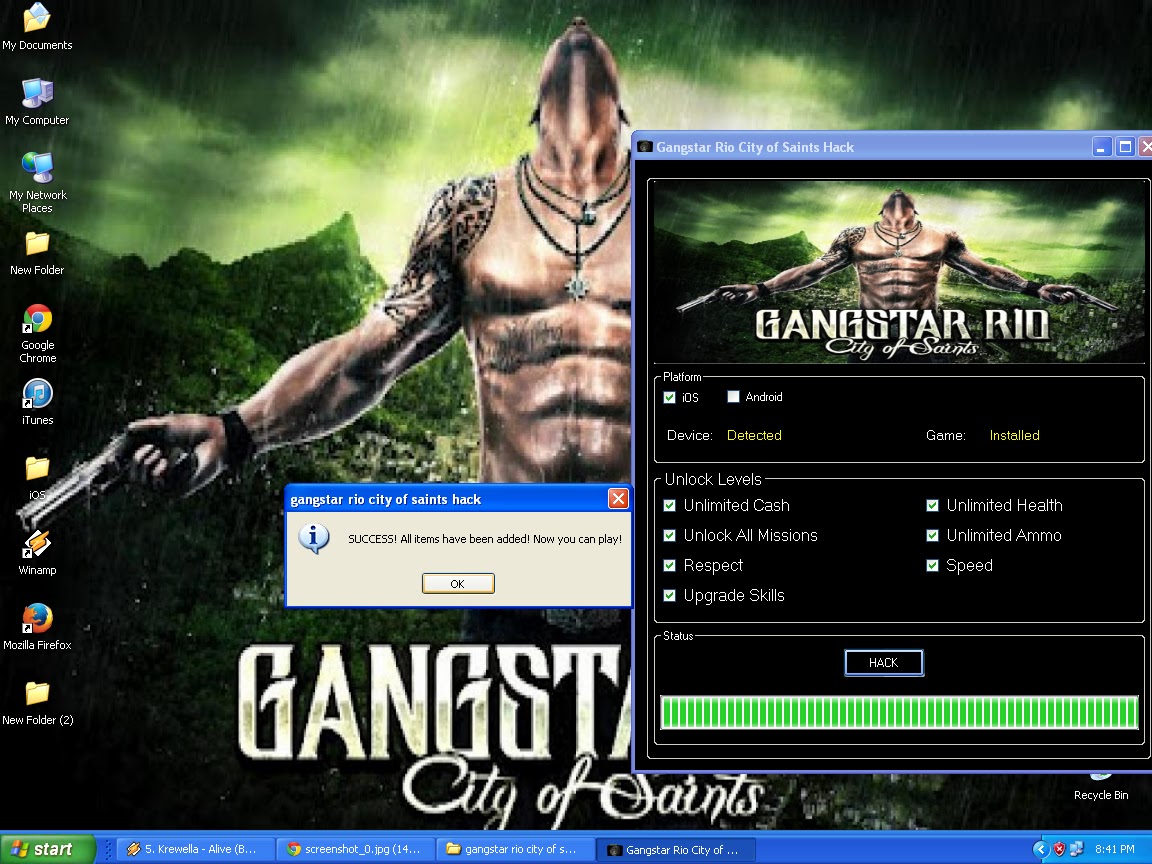
Task: Toggle the Unlock All Missions checkbox
Action: [669, 536]
